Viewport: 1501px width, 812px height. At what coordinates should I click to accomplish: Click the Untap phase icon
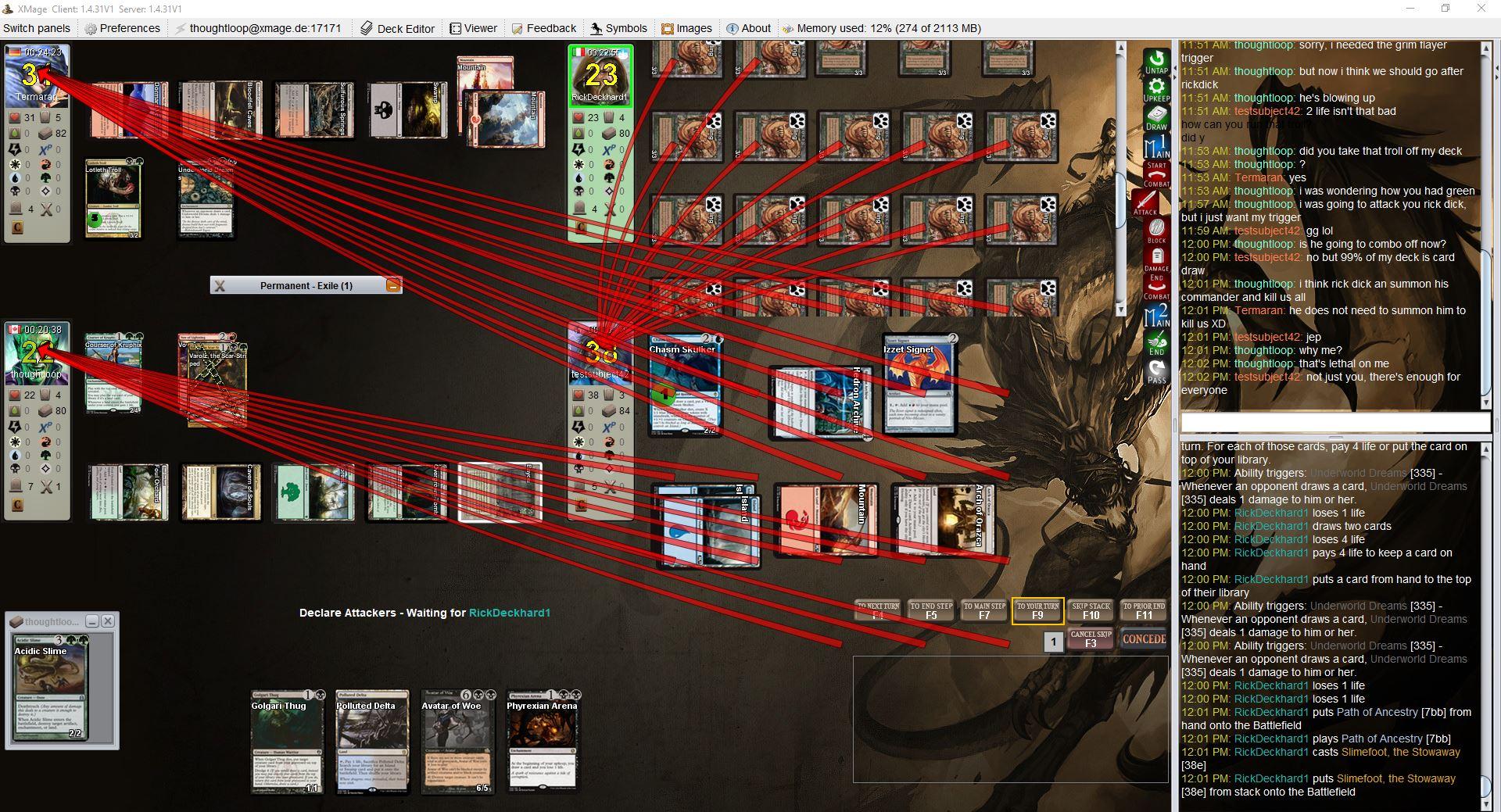pyautogui.click(x=1156, y=61)
